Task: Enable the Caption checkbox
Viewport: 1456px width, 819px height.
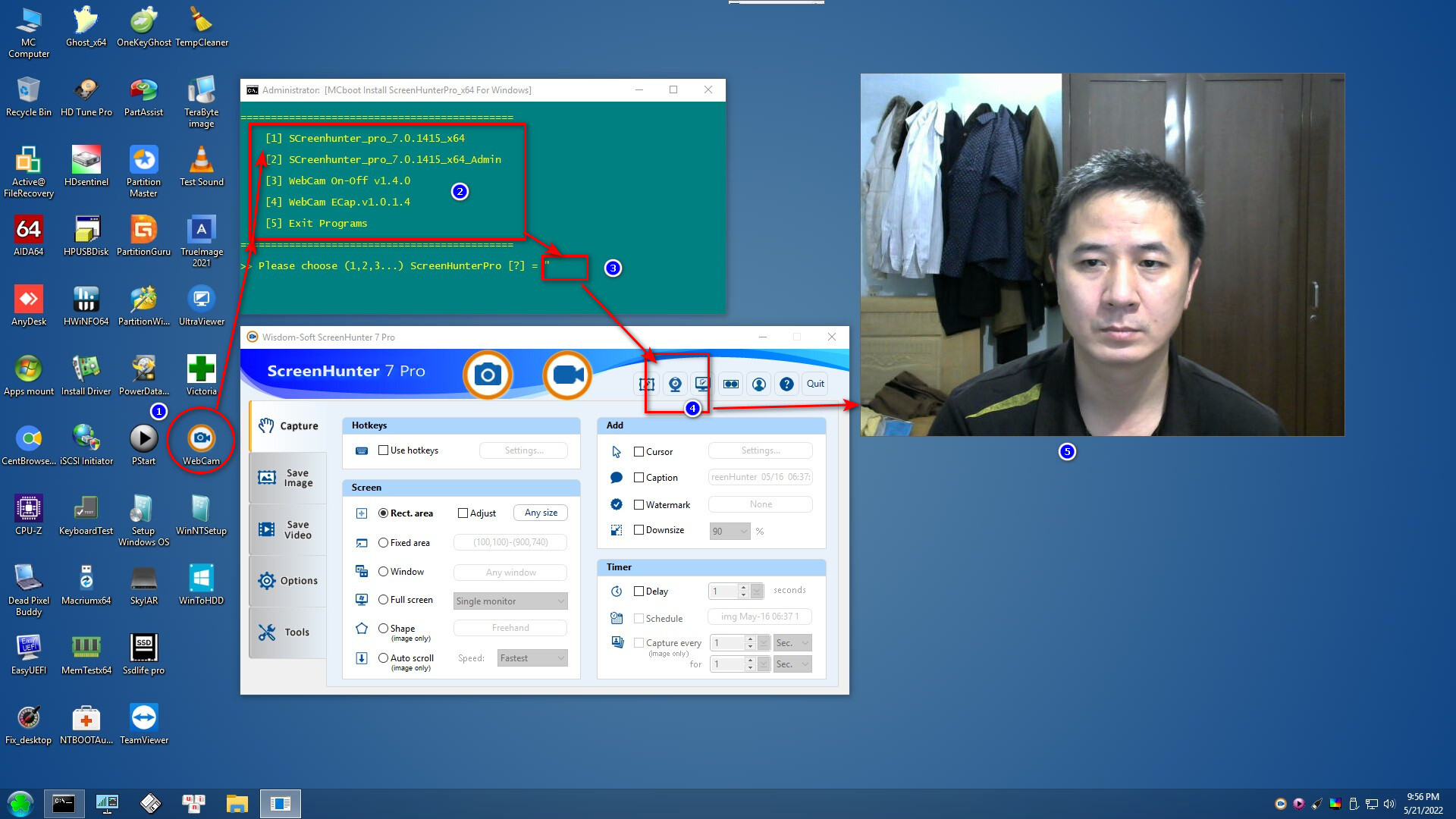Action: tap(639, 478)
